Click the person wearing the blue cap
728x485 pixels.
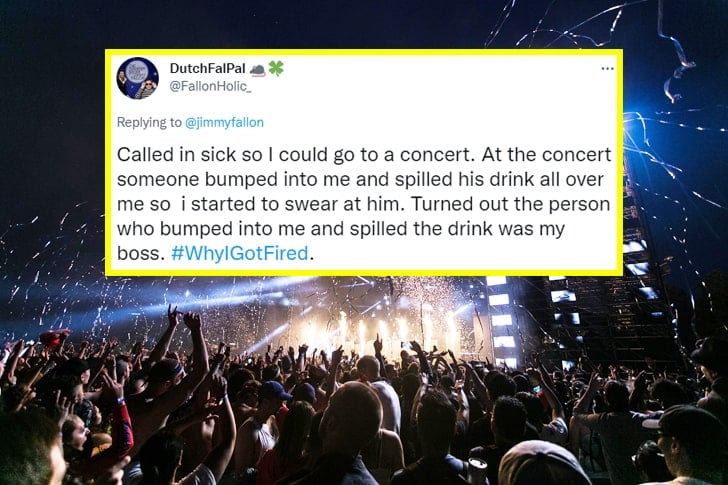pos(272,395)
